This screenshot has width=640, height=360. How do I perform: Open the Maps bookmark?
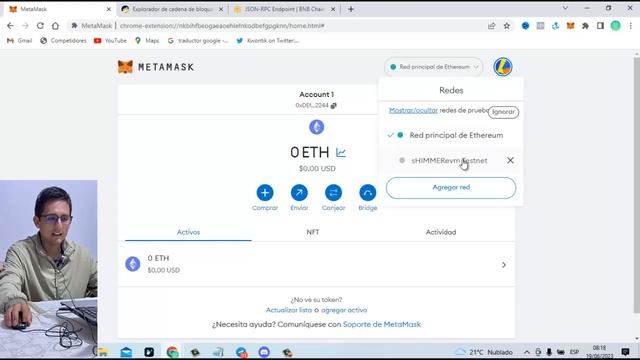[x=147, y=40]
